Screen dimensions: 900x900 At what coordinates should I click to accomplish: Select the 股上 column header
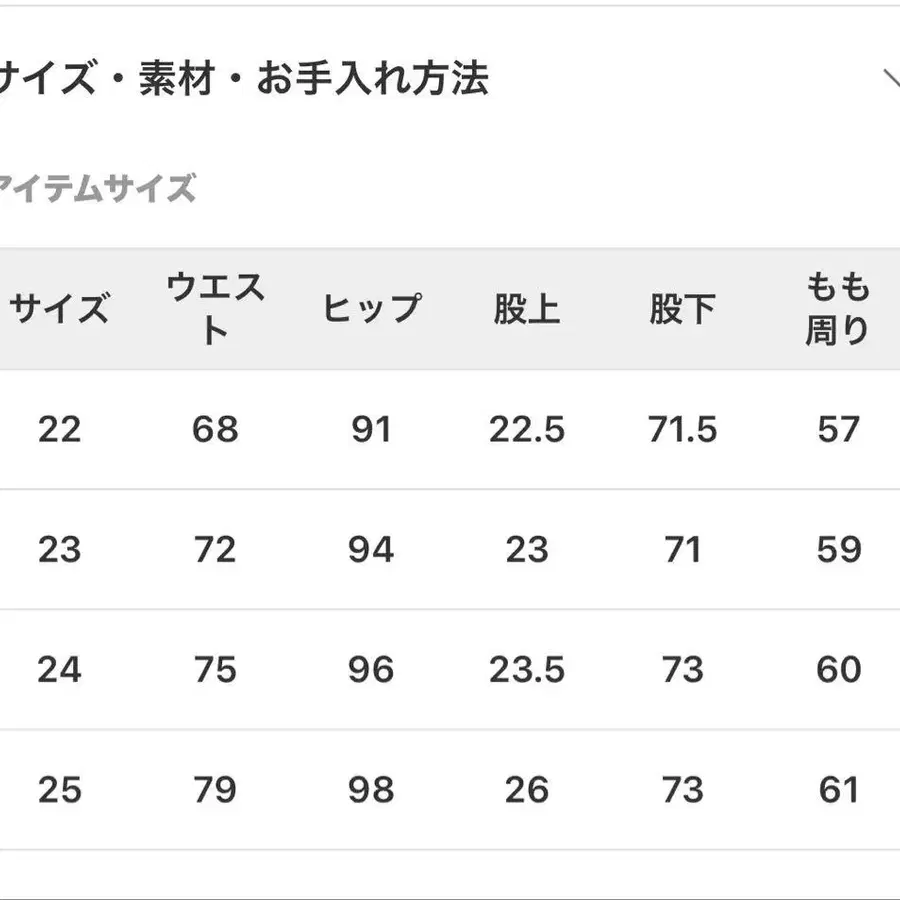pos(526,308)
